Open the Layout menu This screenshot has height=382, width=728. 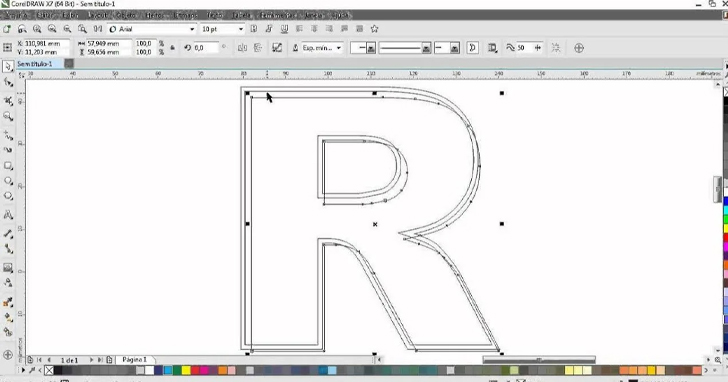point(98,15)
